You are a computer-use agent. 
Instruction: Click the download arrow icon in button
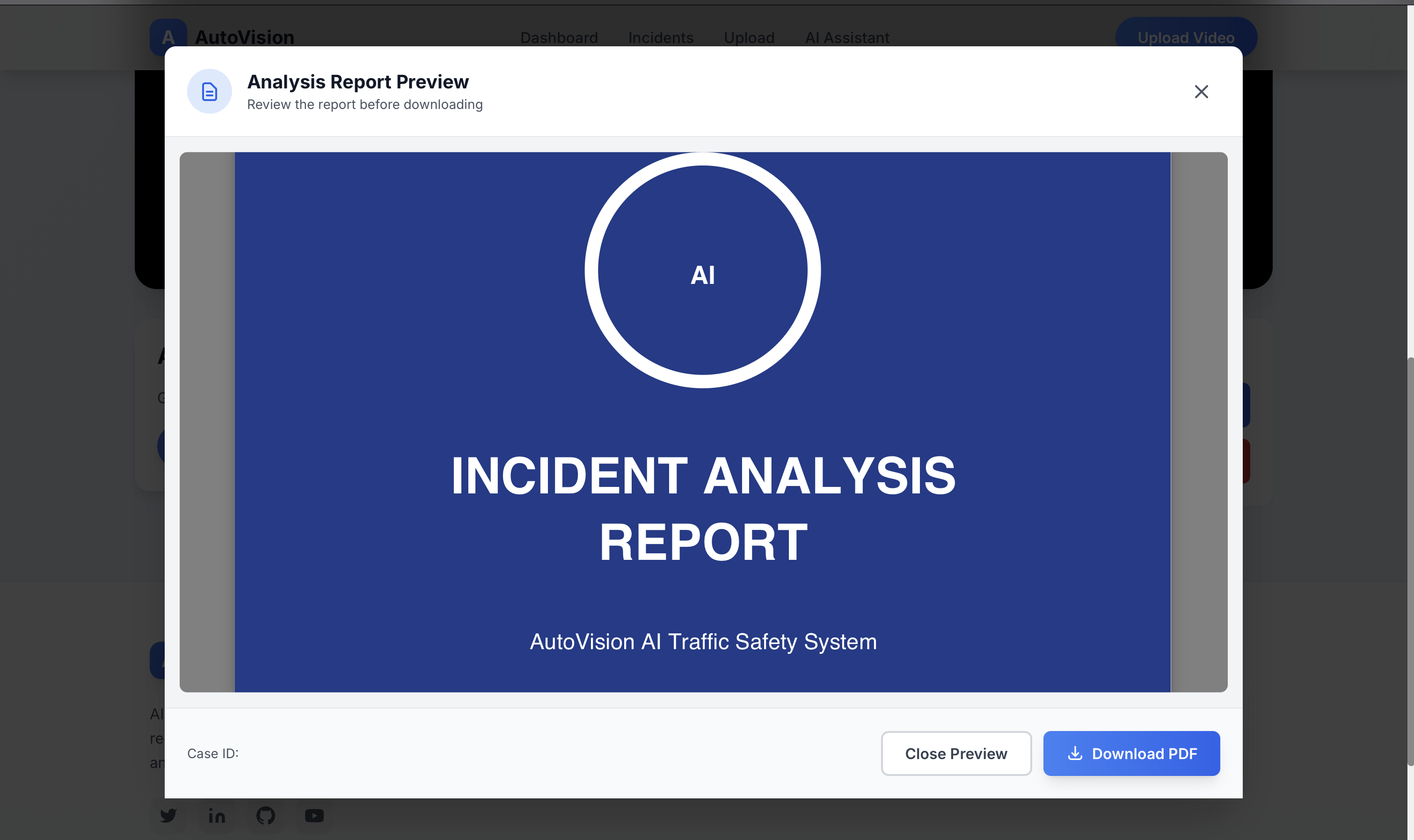tap(1074, 753)
